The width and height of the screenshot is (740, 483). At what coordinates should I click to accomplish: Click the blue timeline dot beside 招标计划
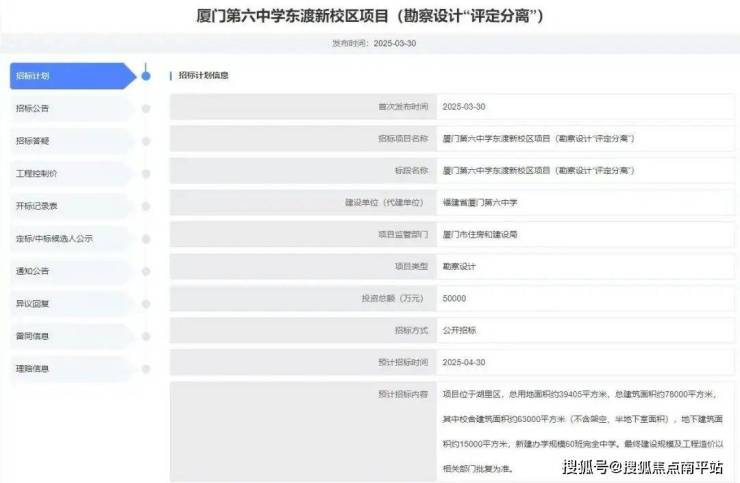[146, 76]
